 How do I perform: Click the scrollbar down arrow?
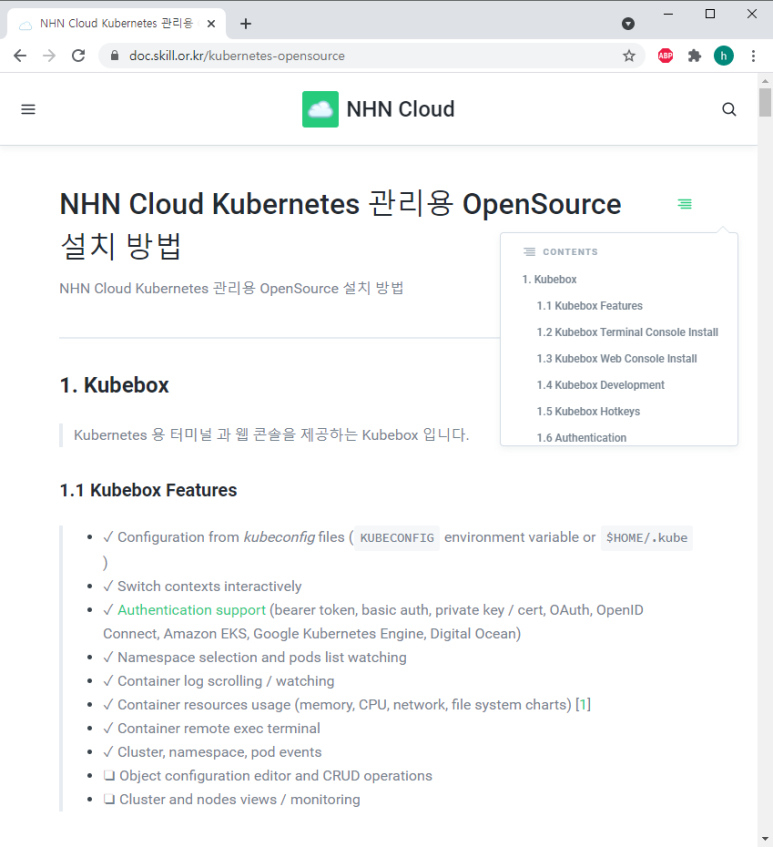[764, 839]
